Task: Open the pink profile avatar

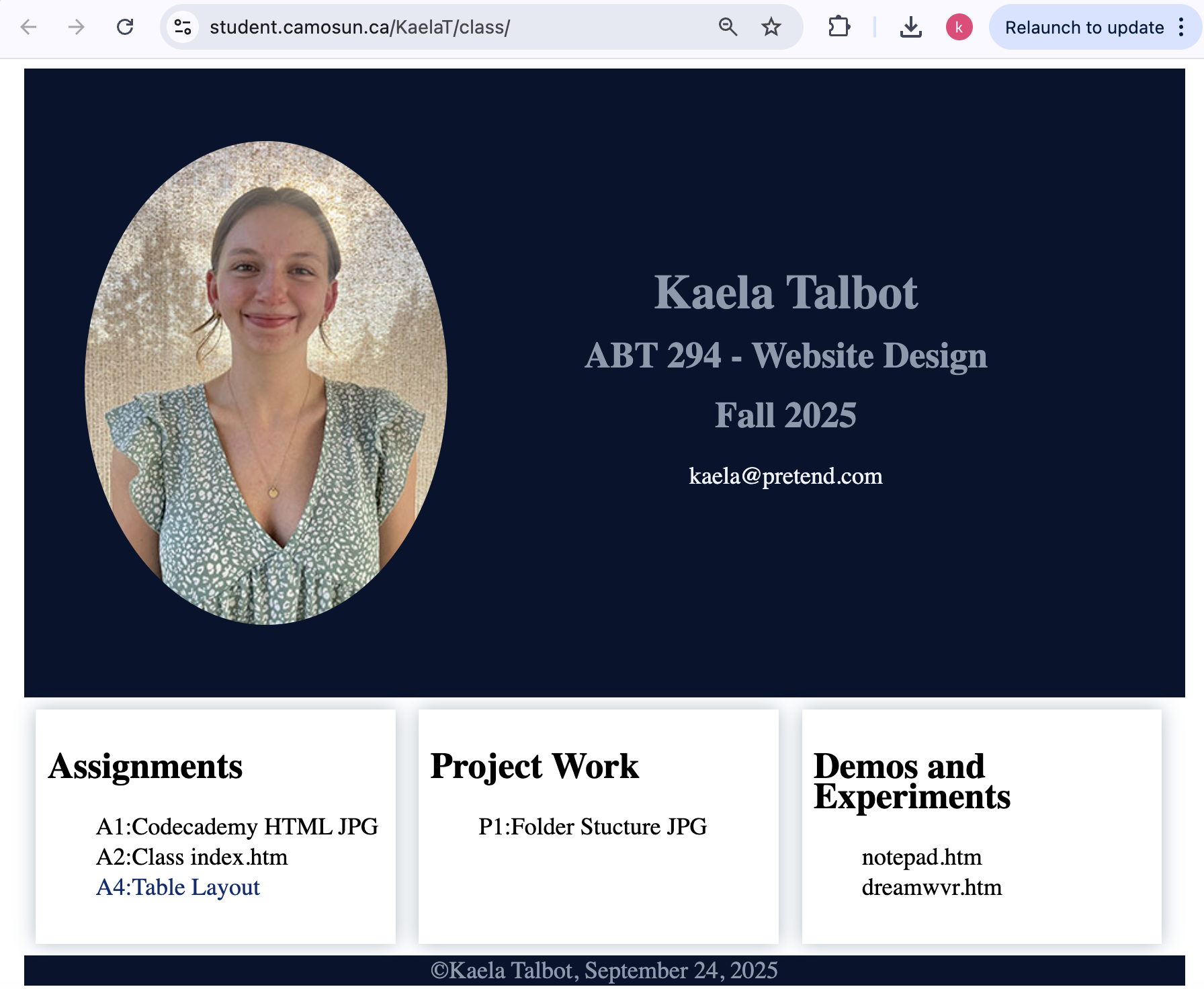Action: click(959, 27)
